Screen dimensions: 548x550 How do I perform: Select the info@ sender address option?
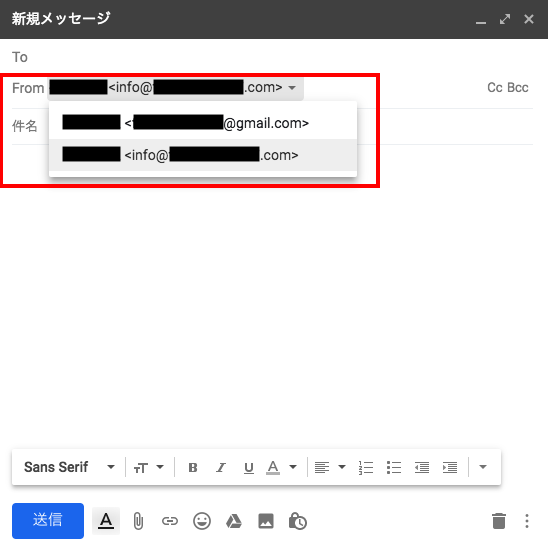pos(203,155)
